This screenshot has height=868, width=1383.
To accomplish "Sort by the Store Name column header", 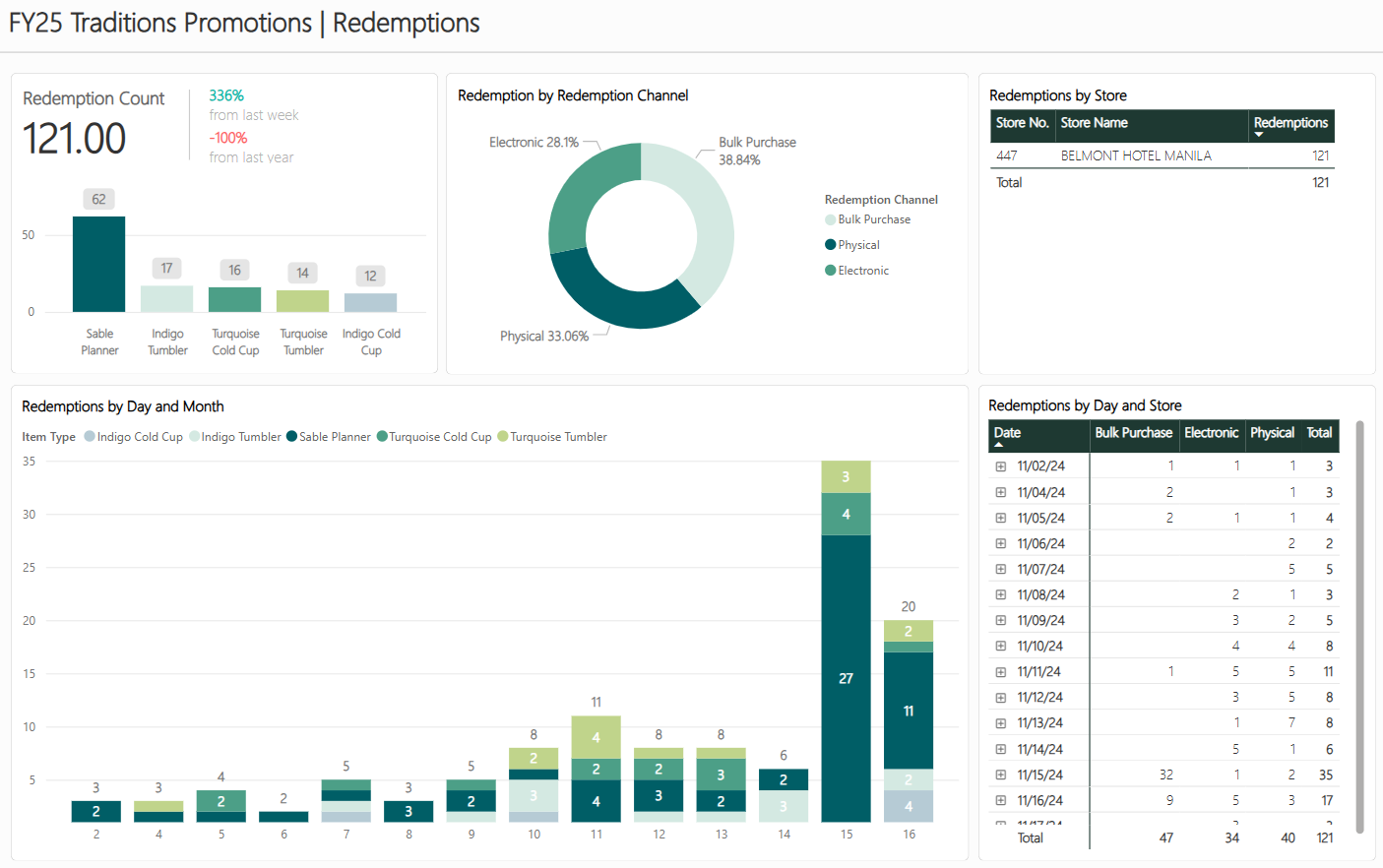I will pos(1094,123).
